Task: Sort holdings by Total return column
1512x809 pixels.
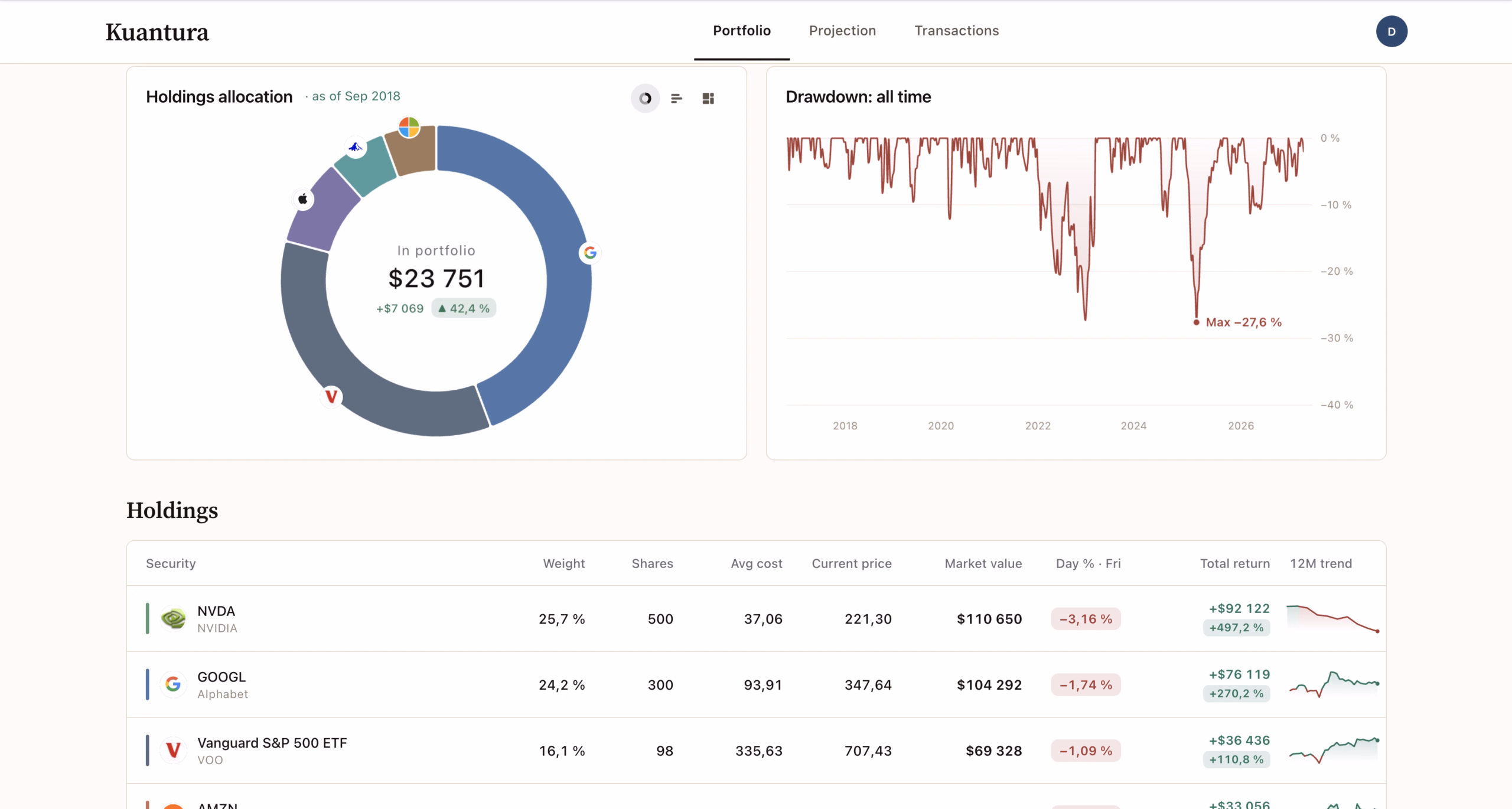Action: click(x=1234, y=563)
